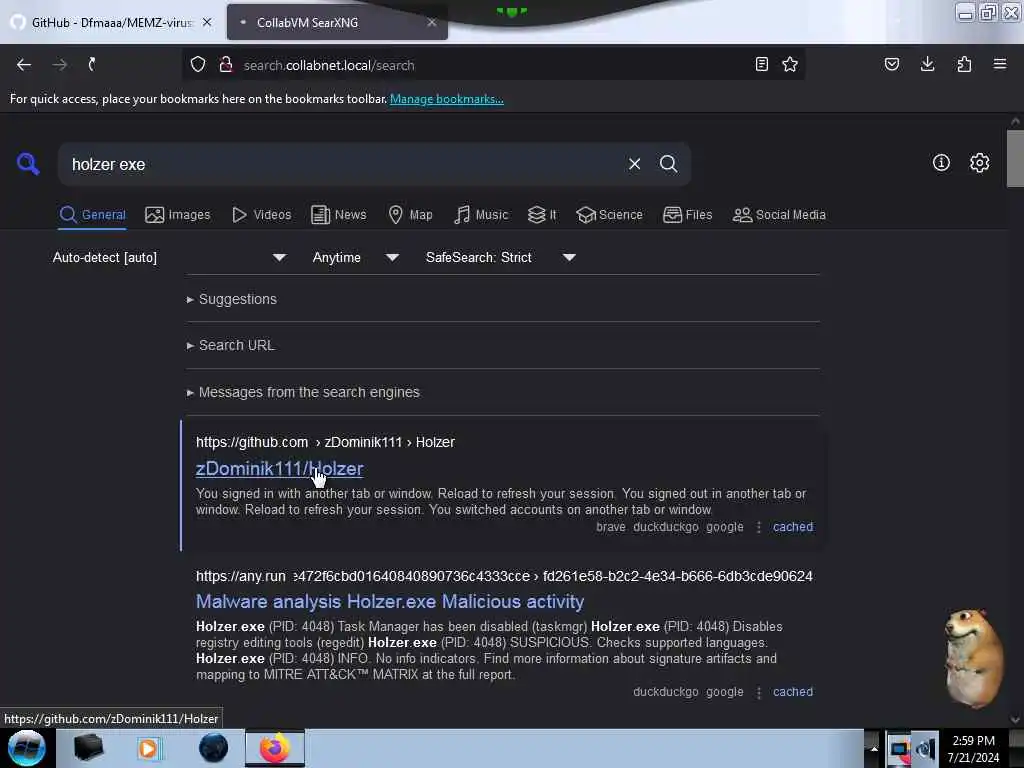Switch to Files search category
This screenshot has width=1024, height=768.
687,215
